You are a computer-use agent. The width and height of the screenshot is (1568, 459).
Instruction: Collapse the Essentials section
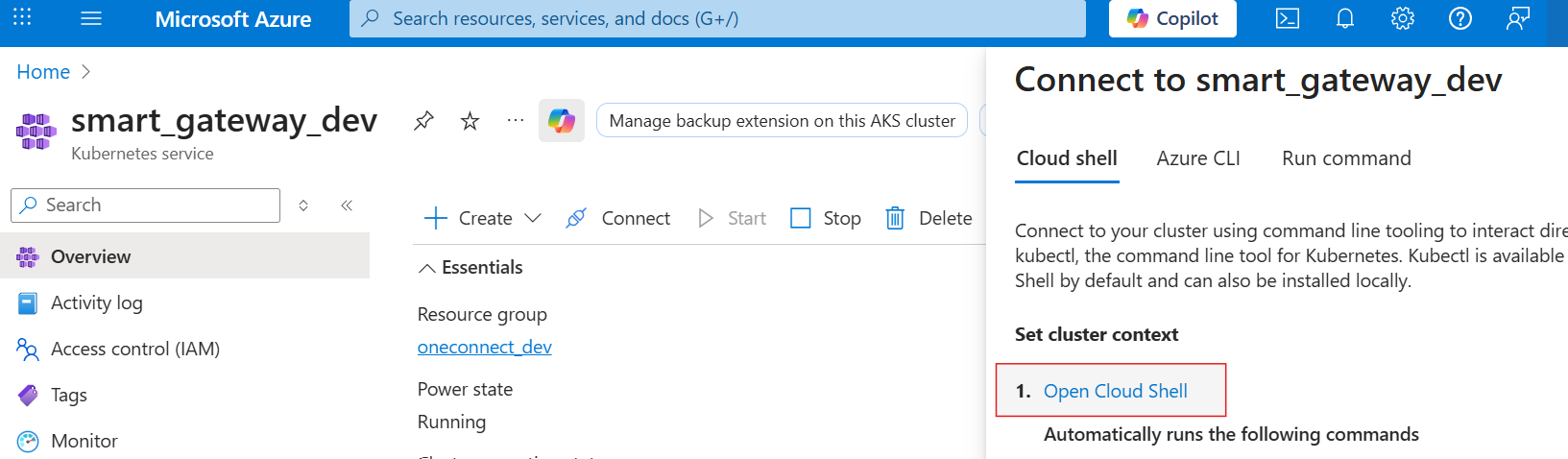[x=427, y=268]
